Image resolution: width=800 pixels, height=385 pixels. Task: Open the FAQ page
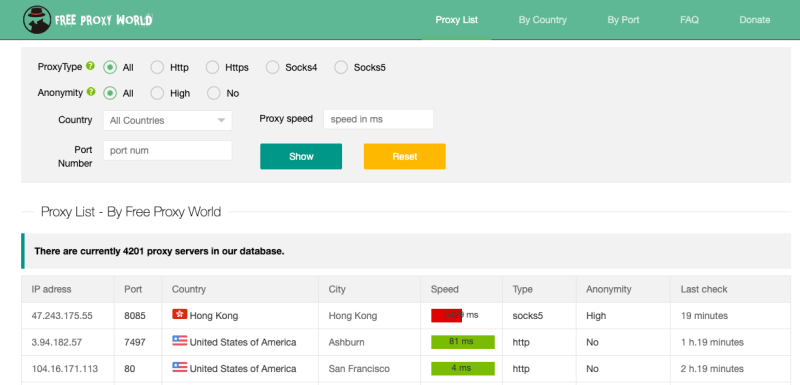coord(689,20)
